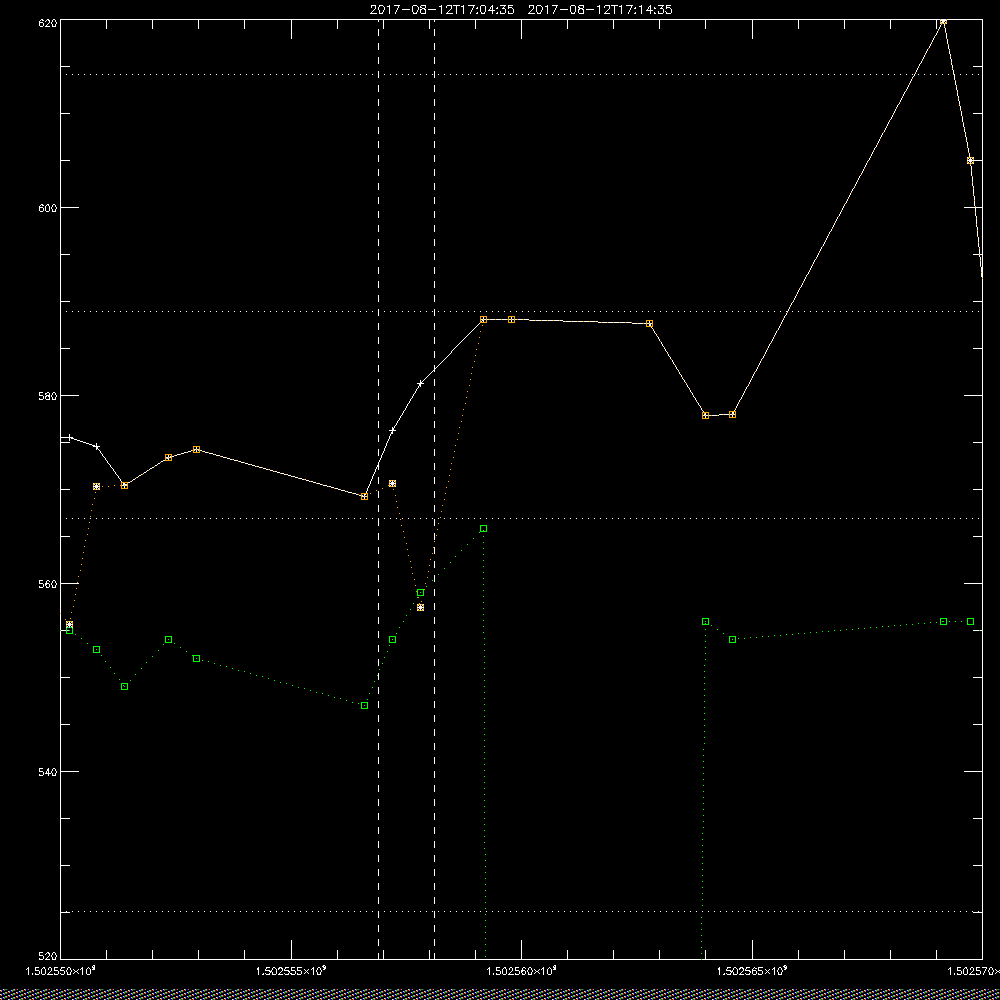Select the highest green square marker near 566

pos(483,529)
